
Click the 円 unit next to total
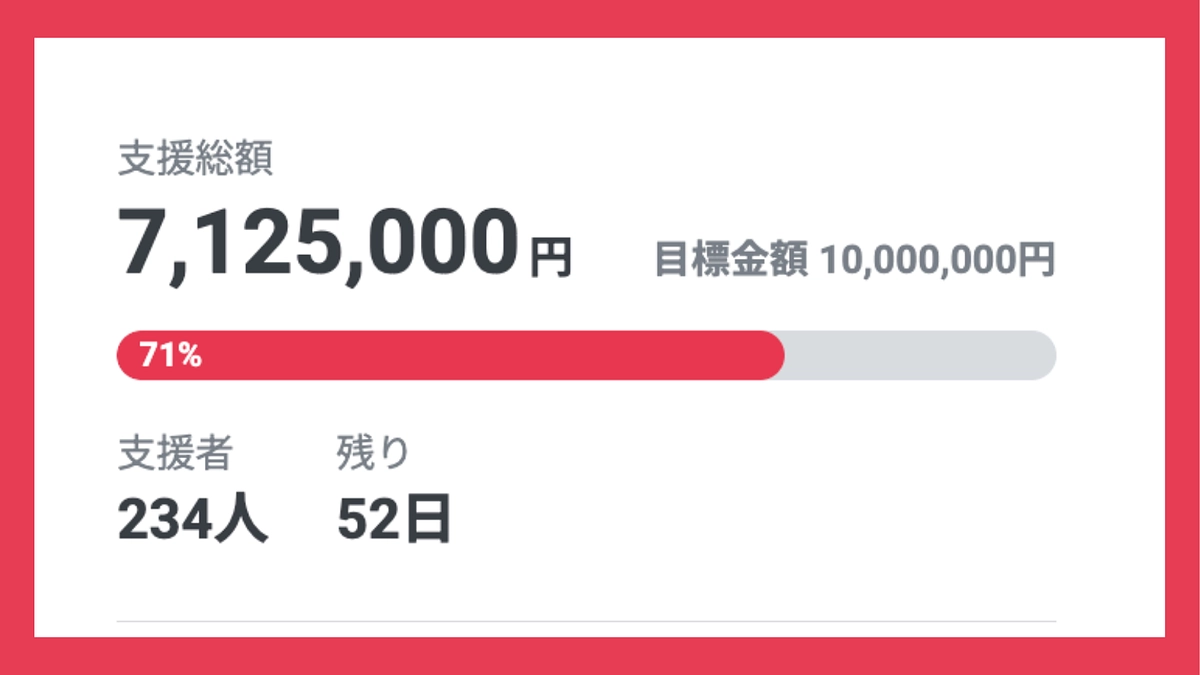coord(550,258)
